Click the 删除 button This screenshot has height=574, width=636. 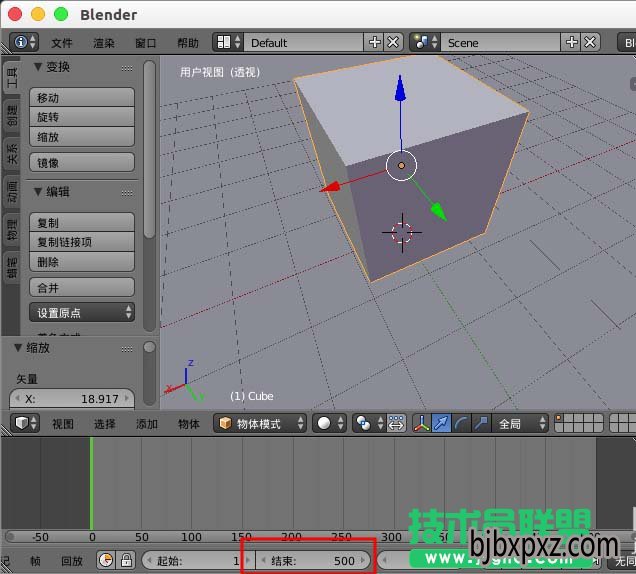coord(82,262)
